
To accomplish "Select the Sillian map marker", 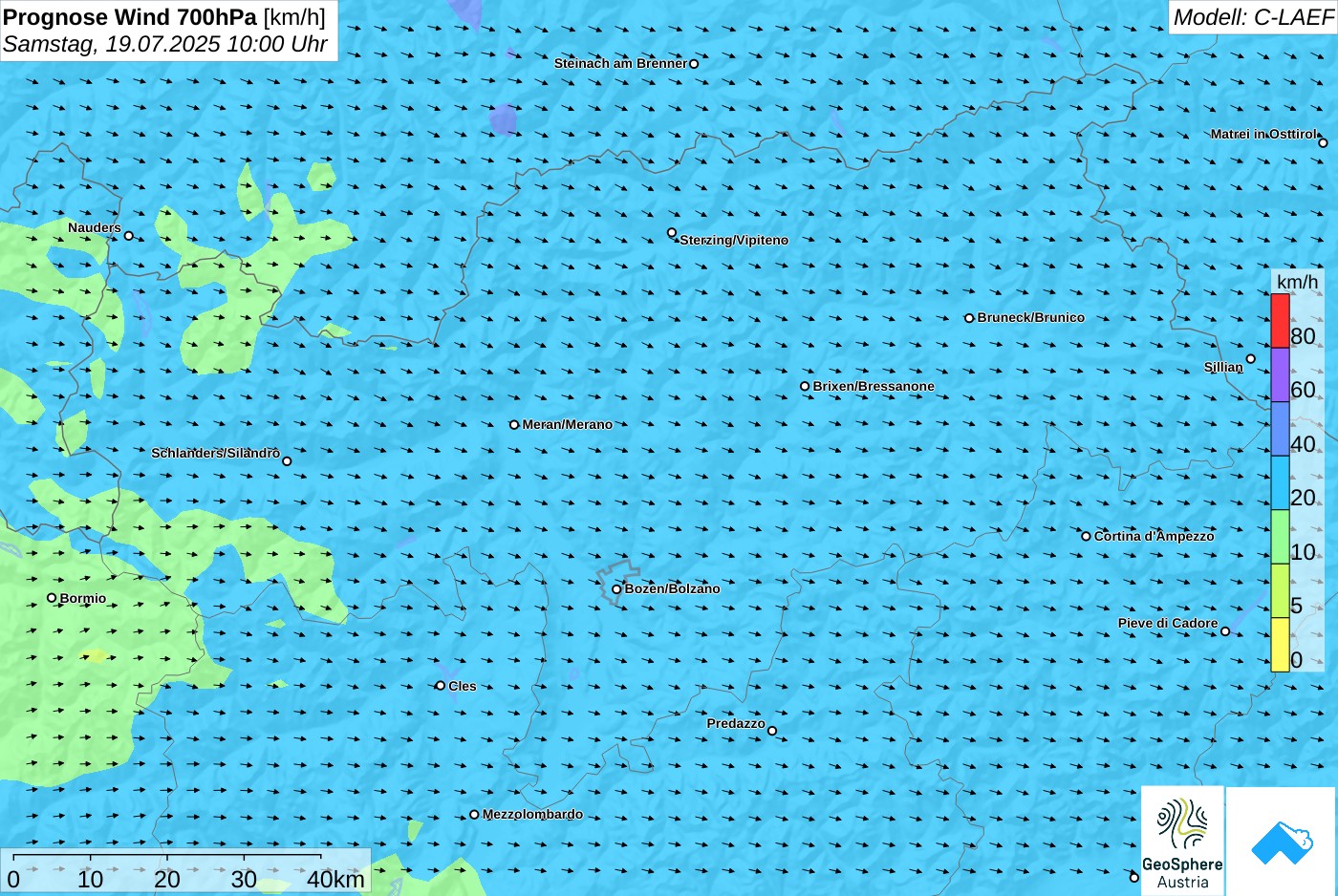I will 1250,359.
